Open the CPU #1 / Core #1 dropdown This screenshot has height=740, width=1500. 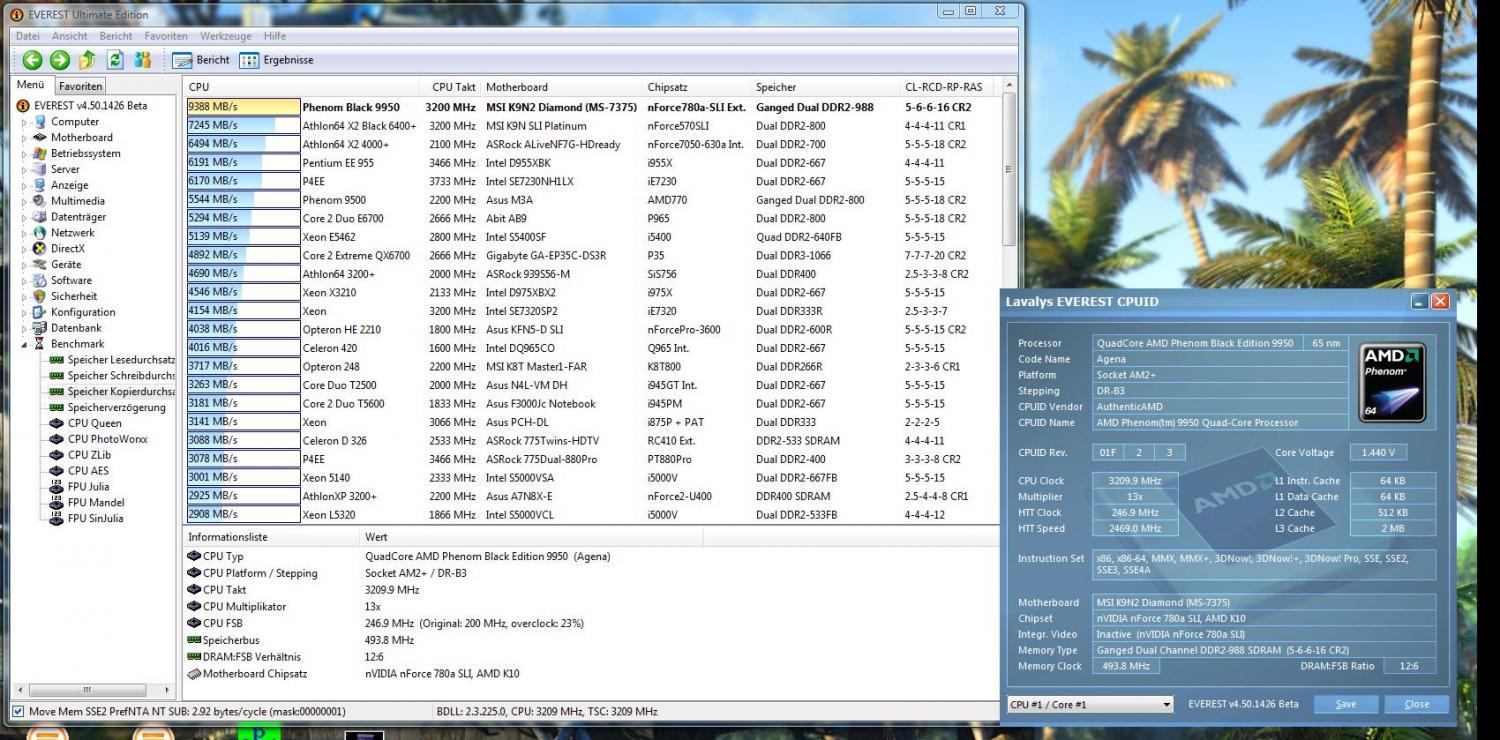(1090, 704)
